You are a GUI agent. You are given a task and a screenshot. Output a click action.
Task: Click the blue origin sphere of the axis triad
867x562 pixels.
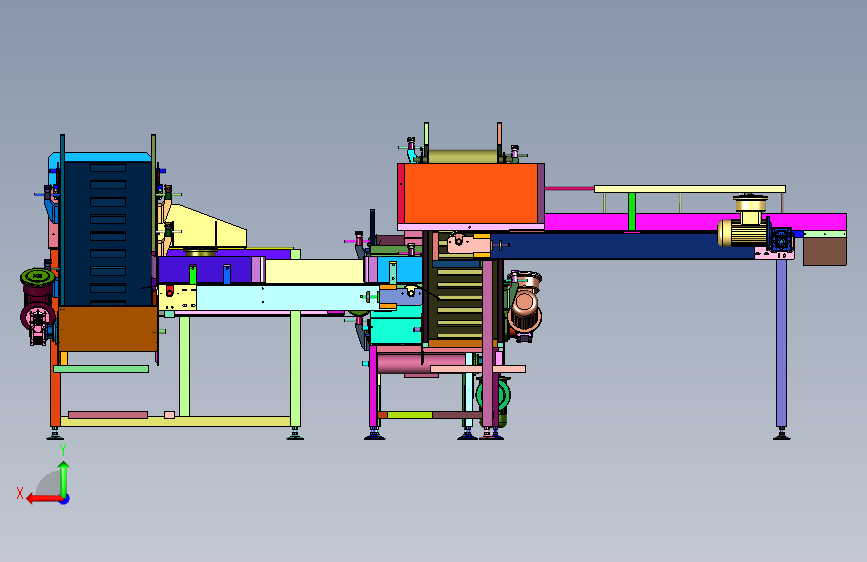[65, 499]
